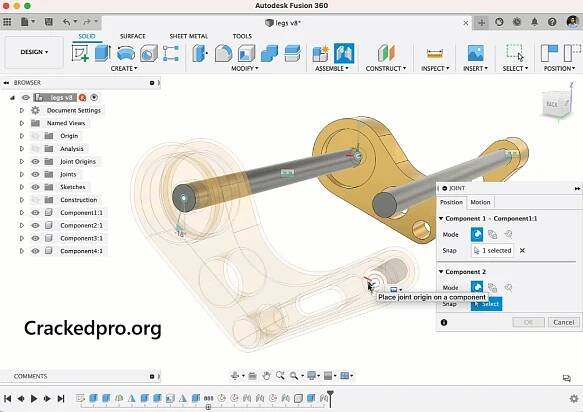Open the user profile avatar

pos(572,22)
